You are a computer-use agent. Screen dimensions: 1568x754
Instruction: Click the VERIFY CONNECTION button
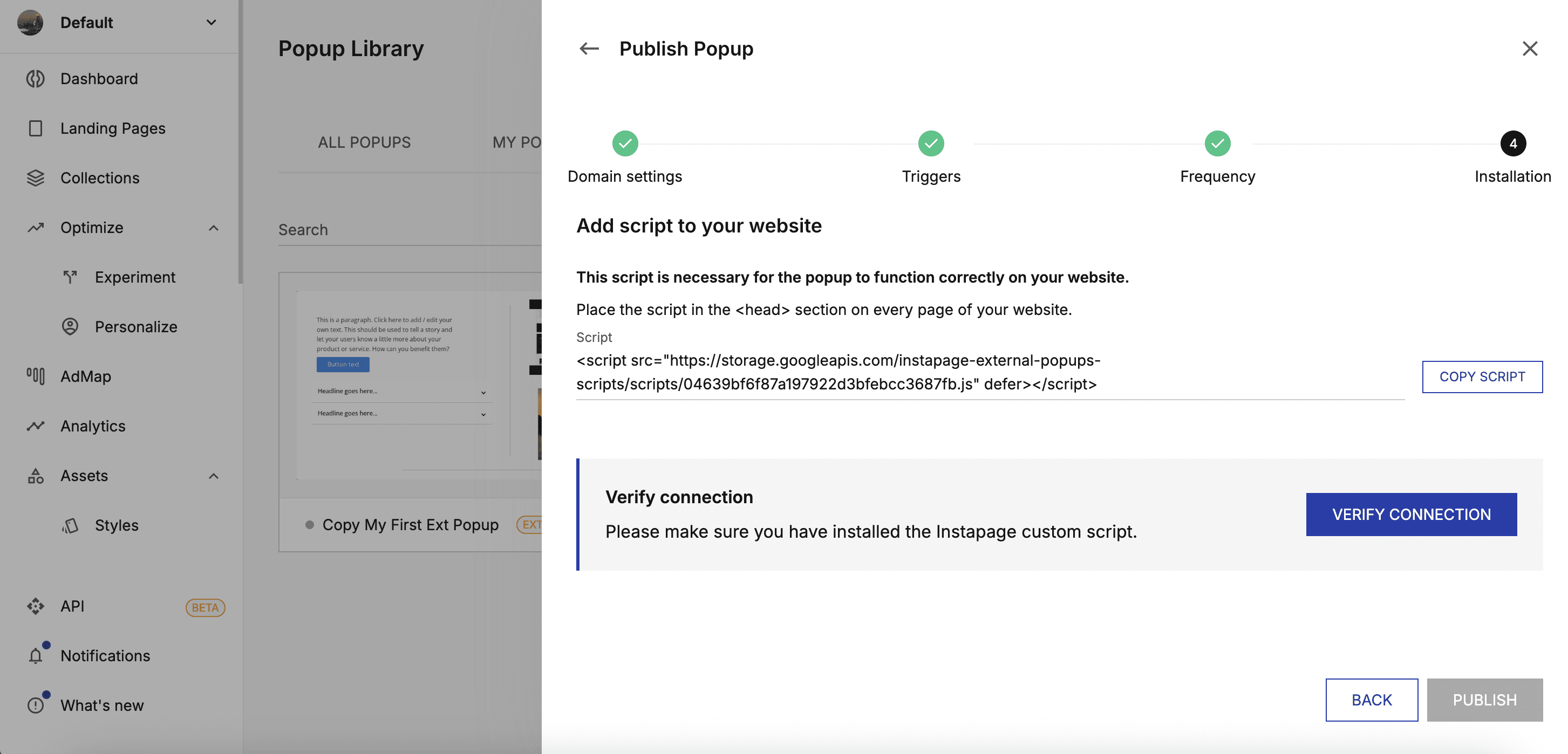[x=1411, y=514]
